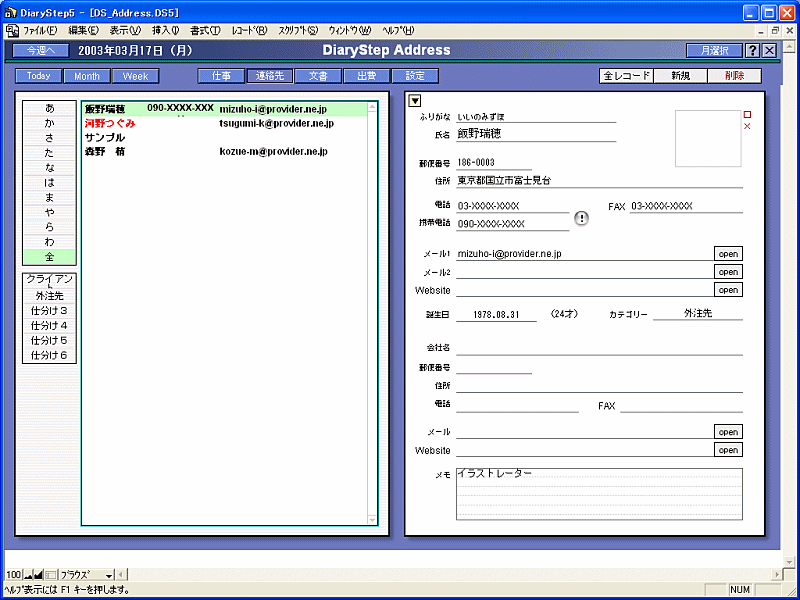Open the black triangle dropdown above the record
Image resolution: width=800 pixels, height=600 pixels.
click(416, 100)
